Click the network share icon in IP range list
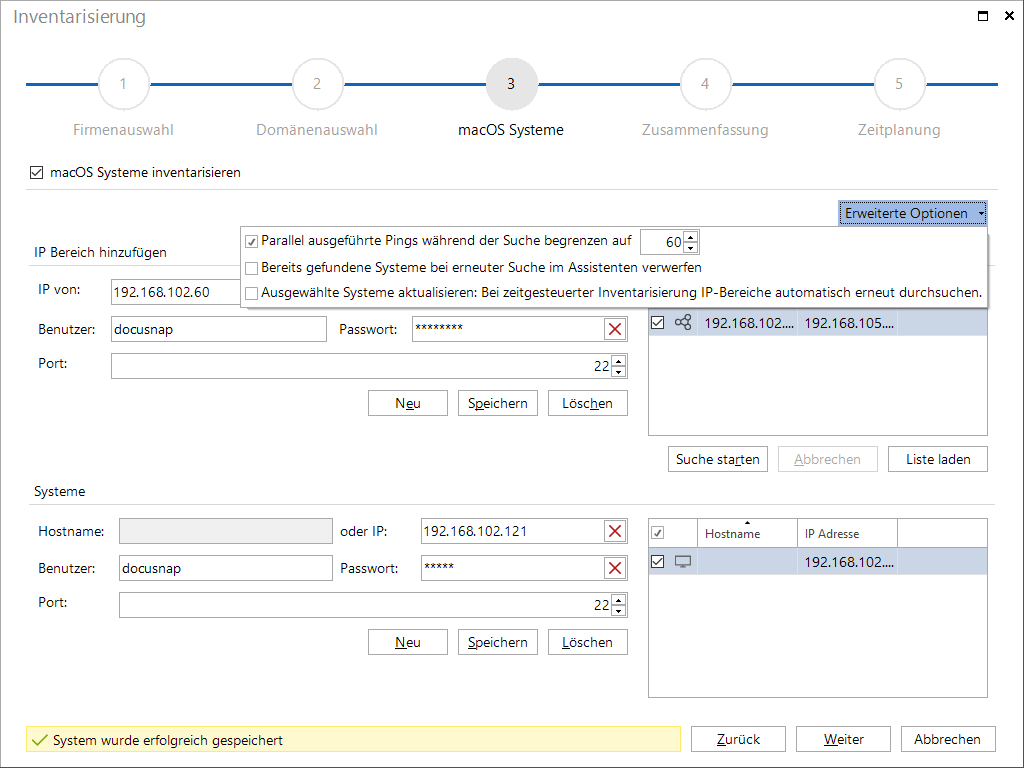The width and height of the screenshot is (1024, 768). click(x=683, y=323)
